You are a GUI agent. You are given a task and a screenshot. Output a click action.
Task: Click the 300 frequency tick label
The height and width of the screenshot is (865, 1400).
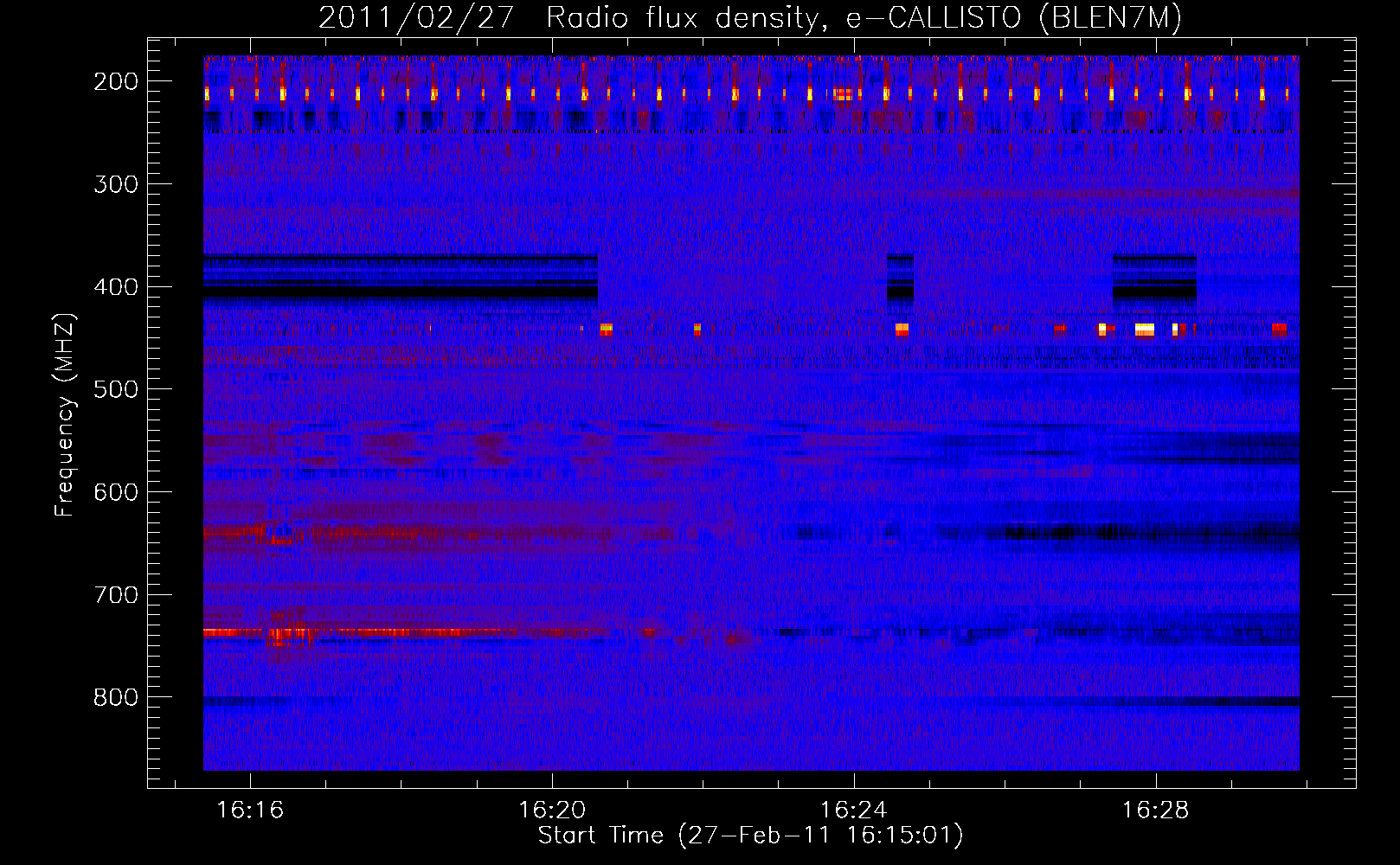[116, 184]
